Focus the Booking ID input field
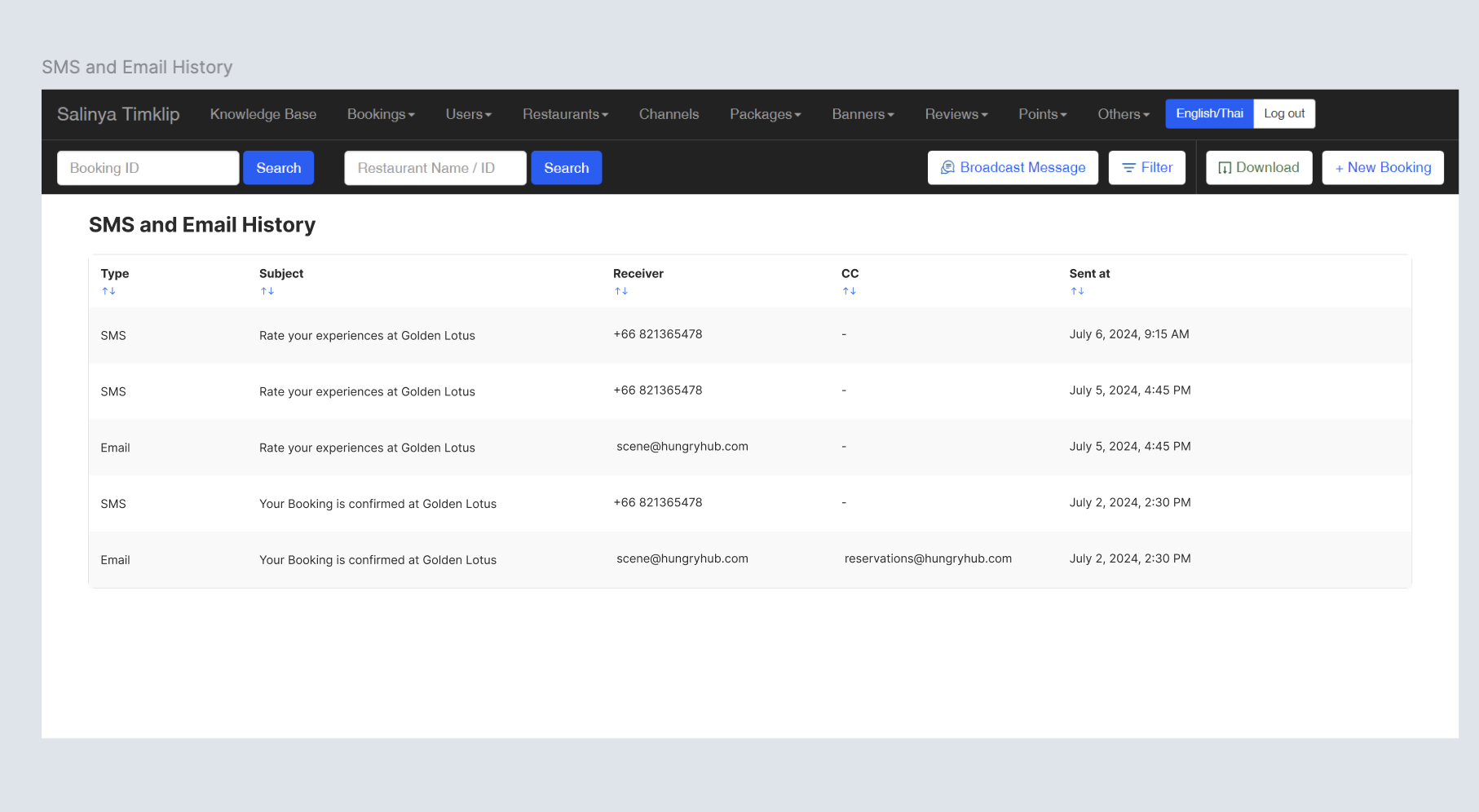The width and height of the screenshot is (1479, 812). tap(148, 168)
